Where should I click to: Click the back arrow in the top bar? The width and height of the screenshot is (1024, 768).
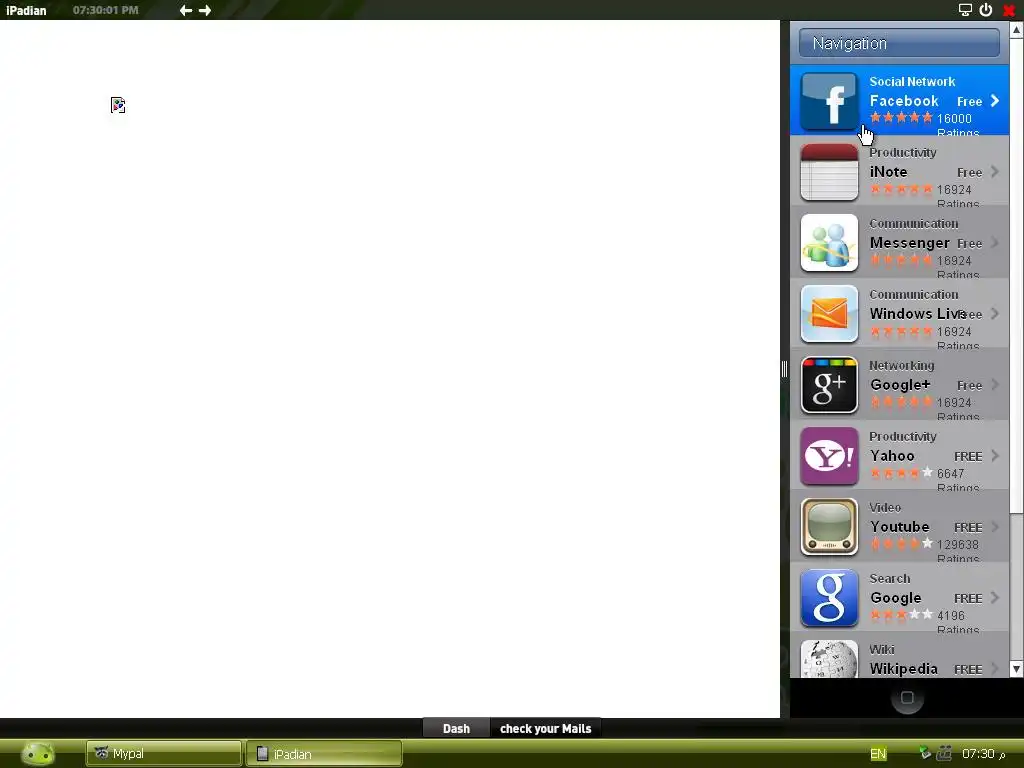[185, 10]
